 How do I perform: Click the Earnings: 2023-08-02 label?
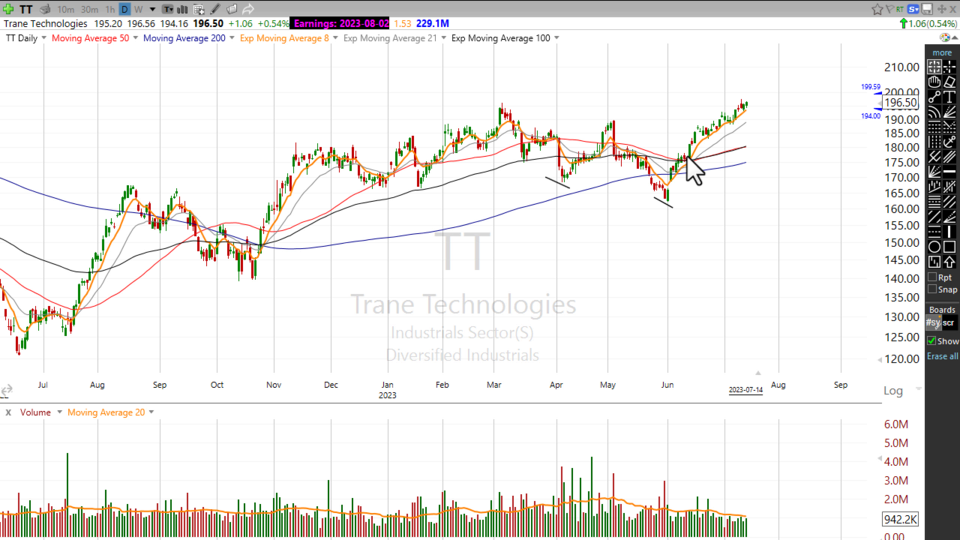pos(340,23)
